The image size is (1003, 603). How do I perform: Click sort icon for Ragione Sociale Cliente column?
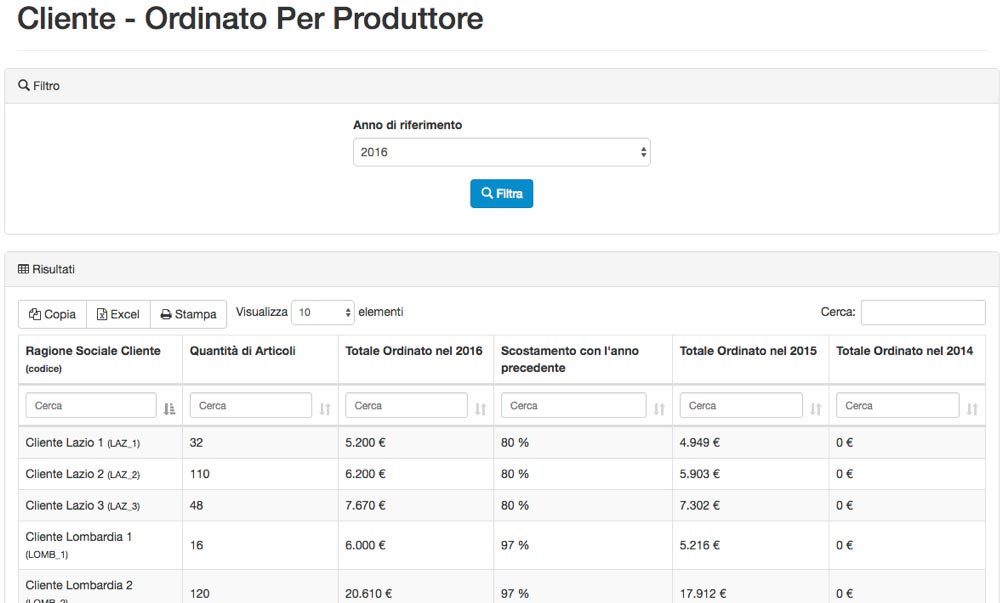tap(169, 408)
